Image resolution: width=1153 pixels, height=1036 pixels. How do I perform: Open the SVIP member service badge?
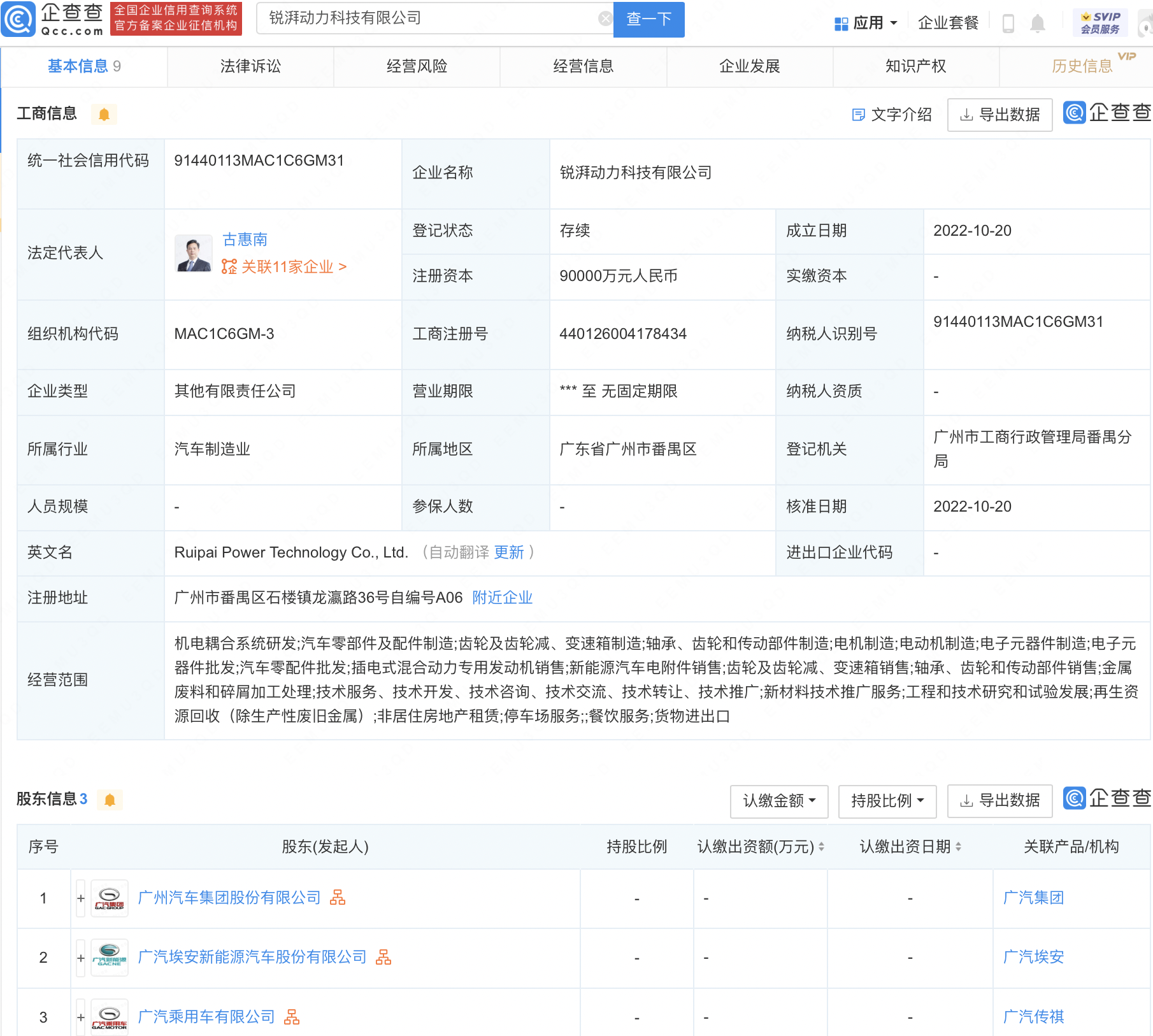[1099, 23]
